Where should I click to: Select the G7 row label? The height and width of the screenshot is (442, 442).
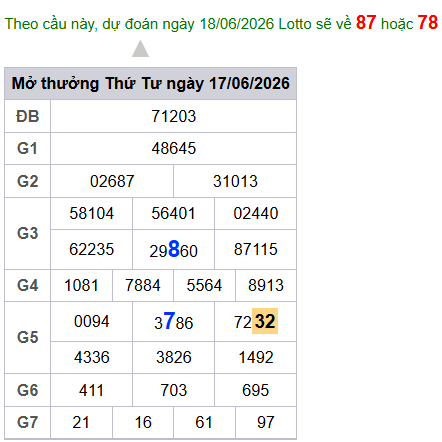(x=27, y=422)
